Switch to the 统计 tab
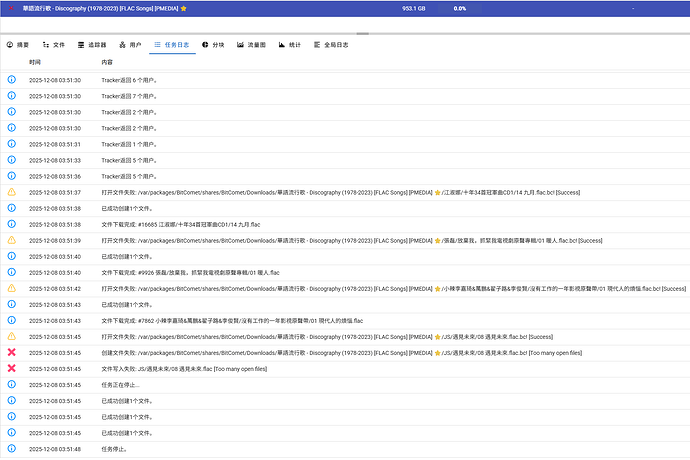The width and height of the screenshot is (690, 460). click(x=289, y=45)
